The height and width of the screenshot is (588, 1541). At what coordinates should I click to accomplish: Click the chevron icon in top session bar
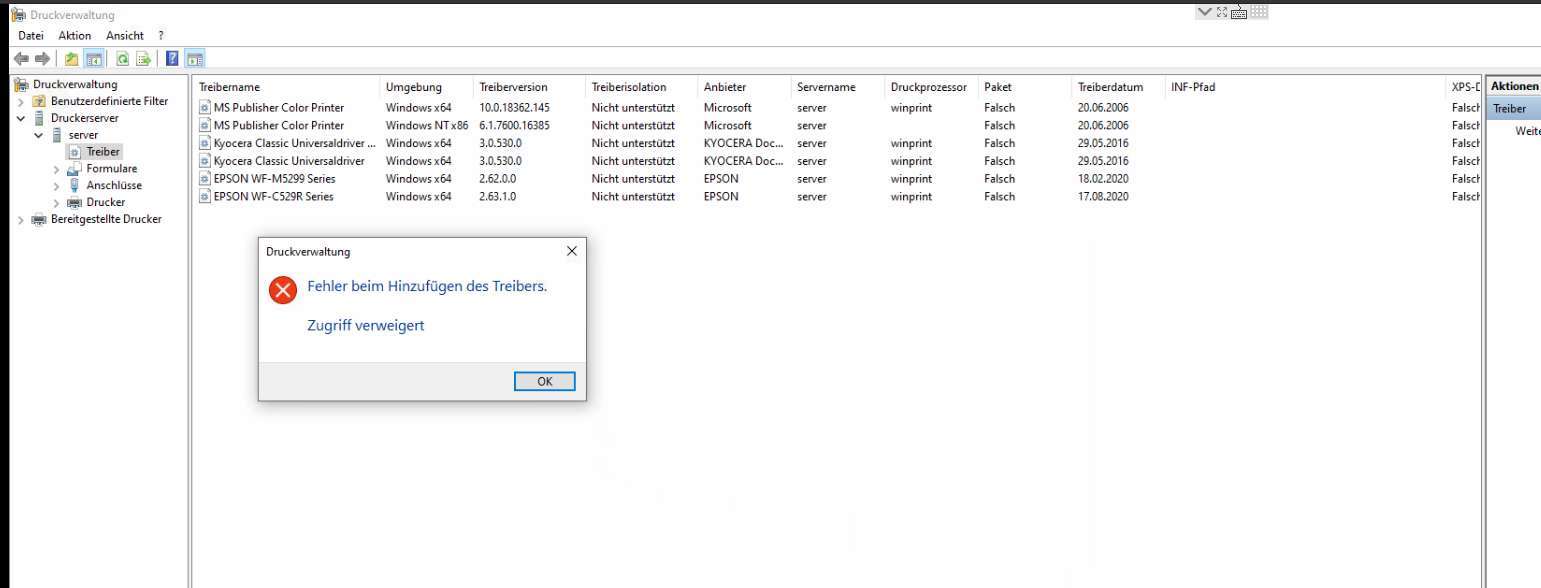(x=1203, y=12)
